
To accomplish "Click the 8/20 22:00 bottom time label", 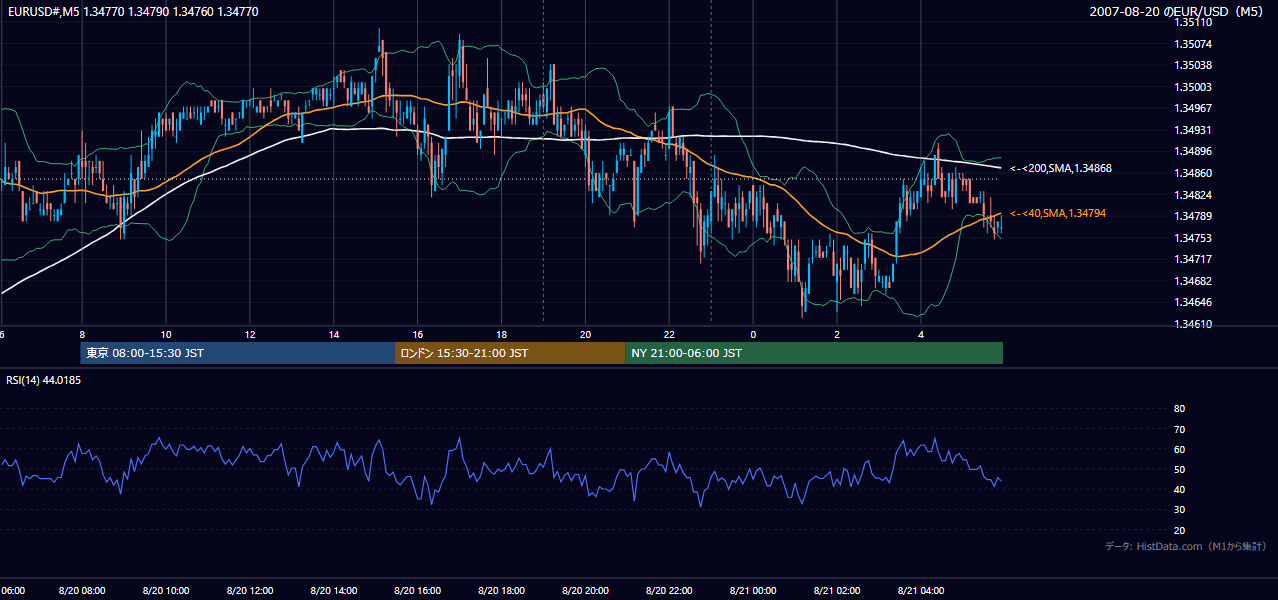I will pos(669,590).
